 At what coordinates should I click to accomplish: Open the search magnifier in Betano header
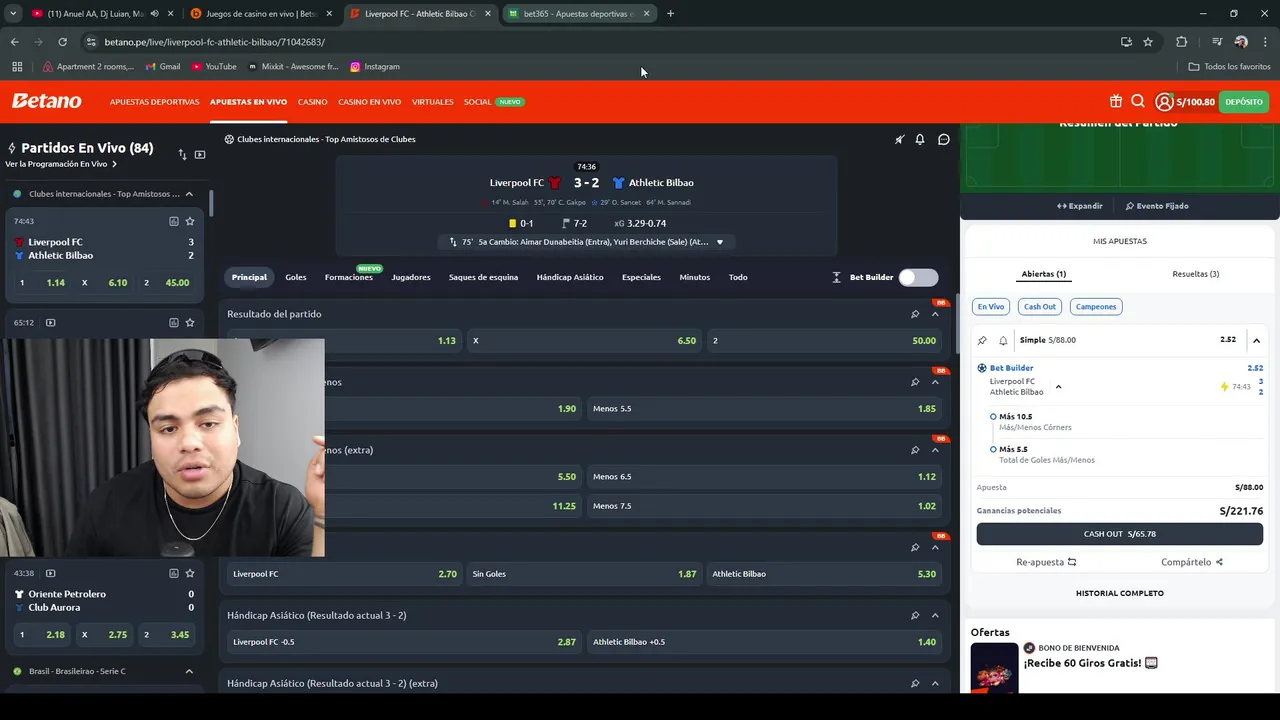(x=1138, y=101)
